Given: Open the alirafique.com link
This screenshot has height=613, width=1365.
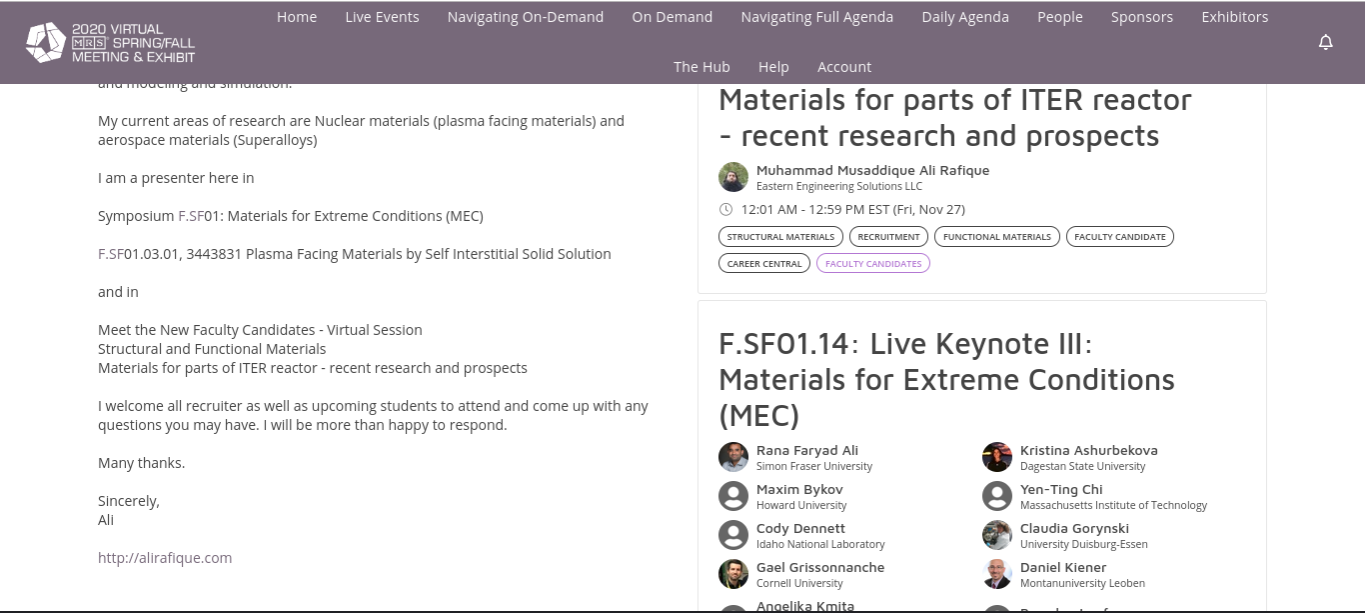Looking at the screenshot, I should pyautogui.click(x=165, y=558).
